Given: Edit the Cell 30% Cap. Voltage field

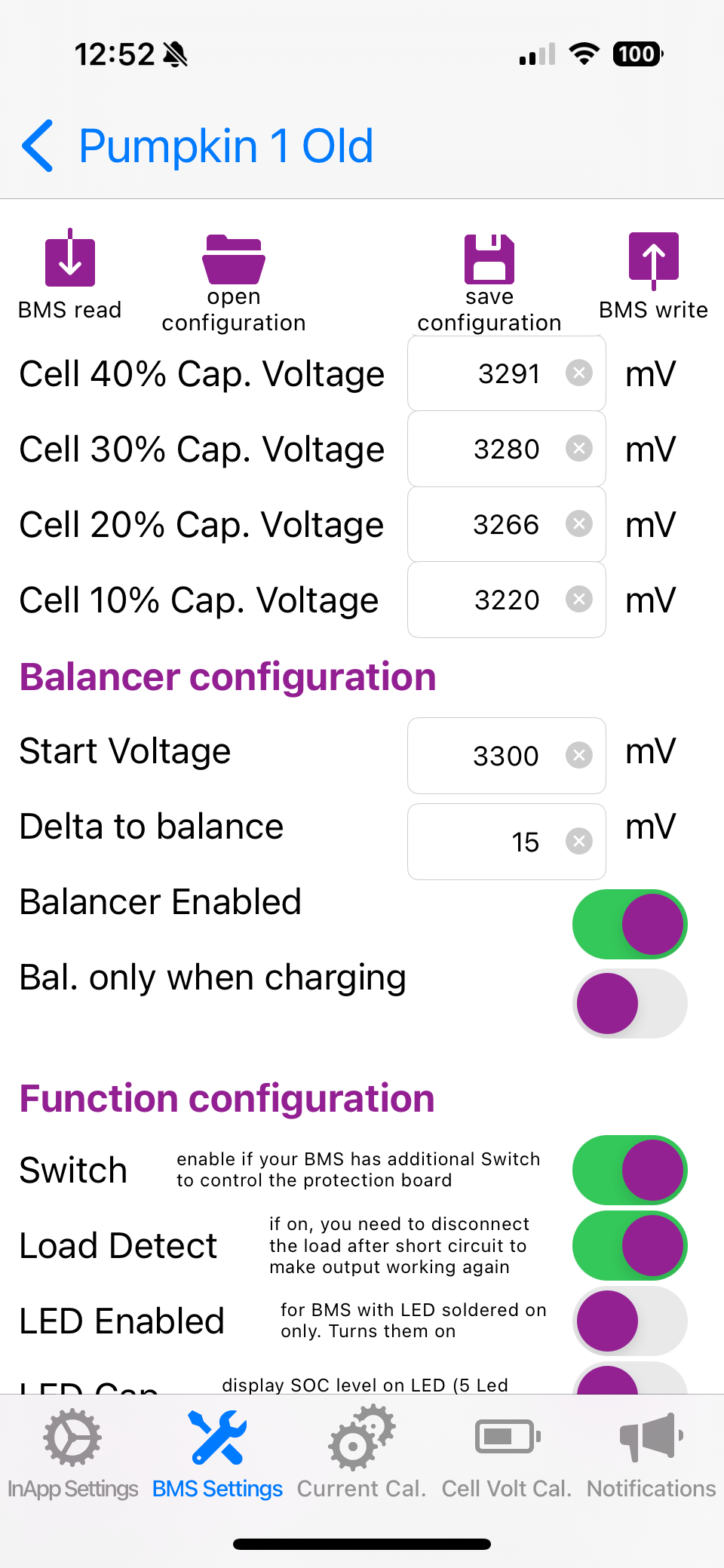Looking at the screenshot, I should pos(490,450).
